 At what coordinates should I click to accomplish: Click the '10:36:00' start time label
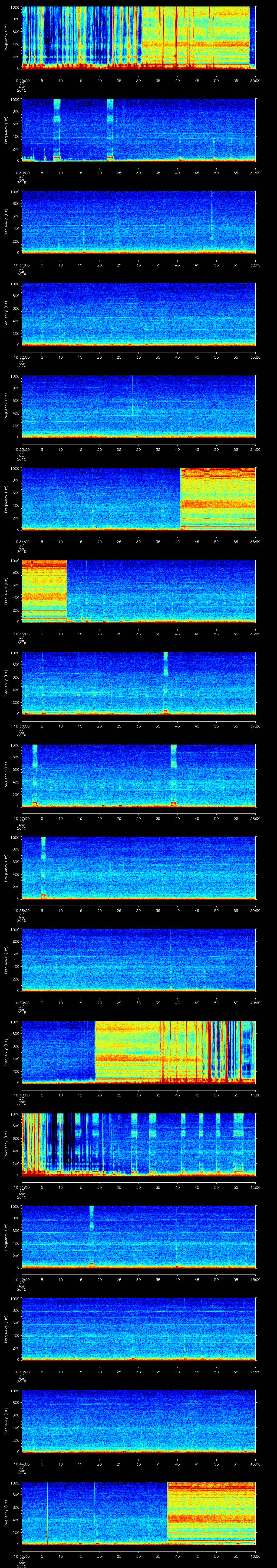[21, 726]
